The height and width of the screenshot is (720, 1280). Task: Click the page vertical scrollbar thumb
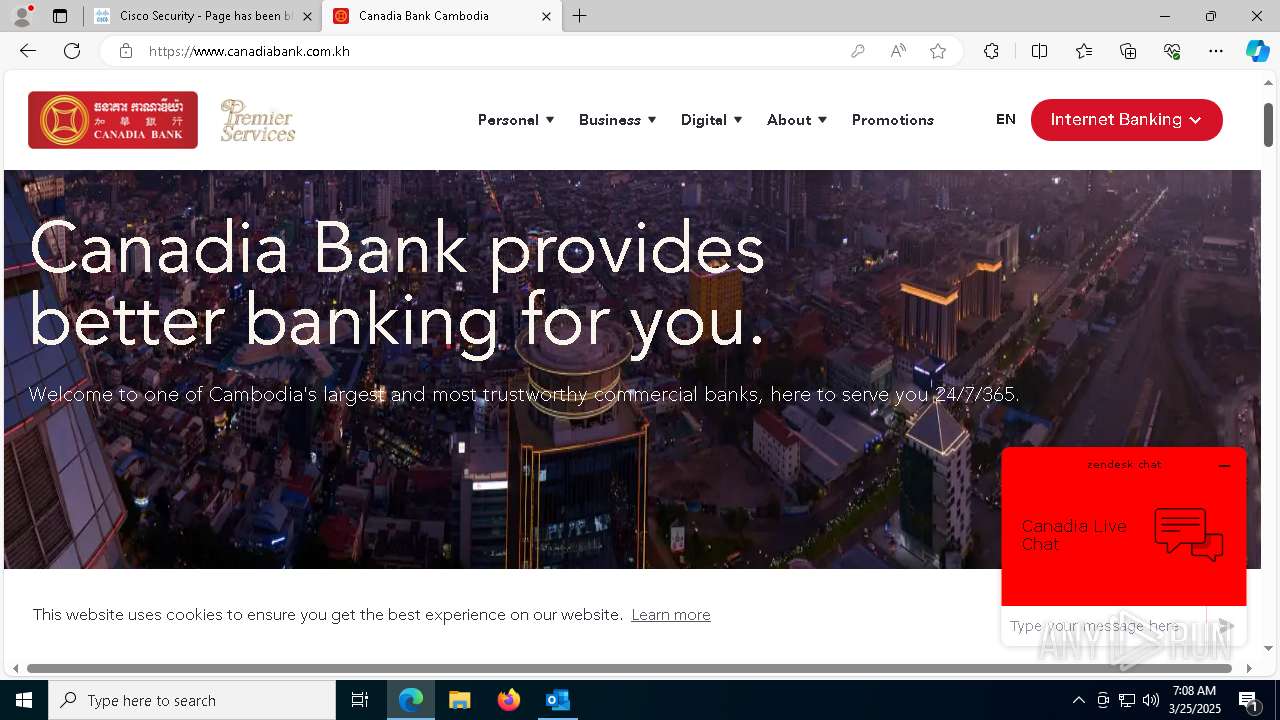[x=1268, y=125]
